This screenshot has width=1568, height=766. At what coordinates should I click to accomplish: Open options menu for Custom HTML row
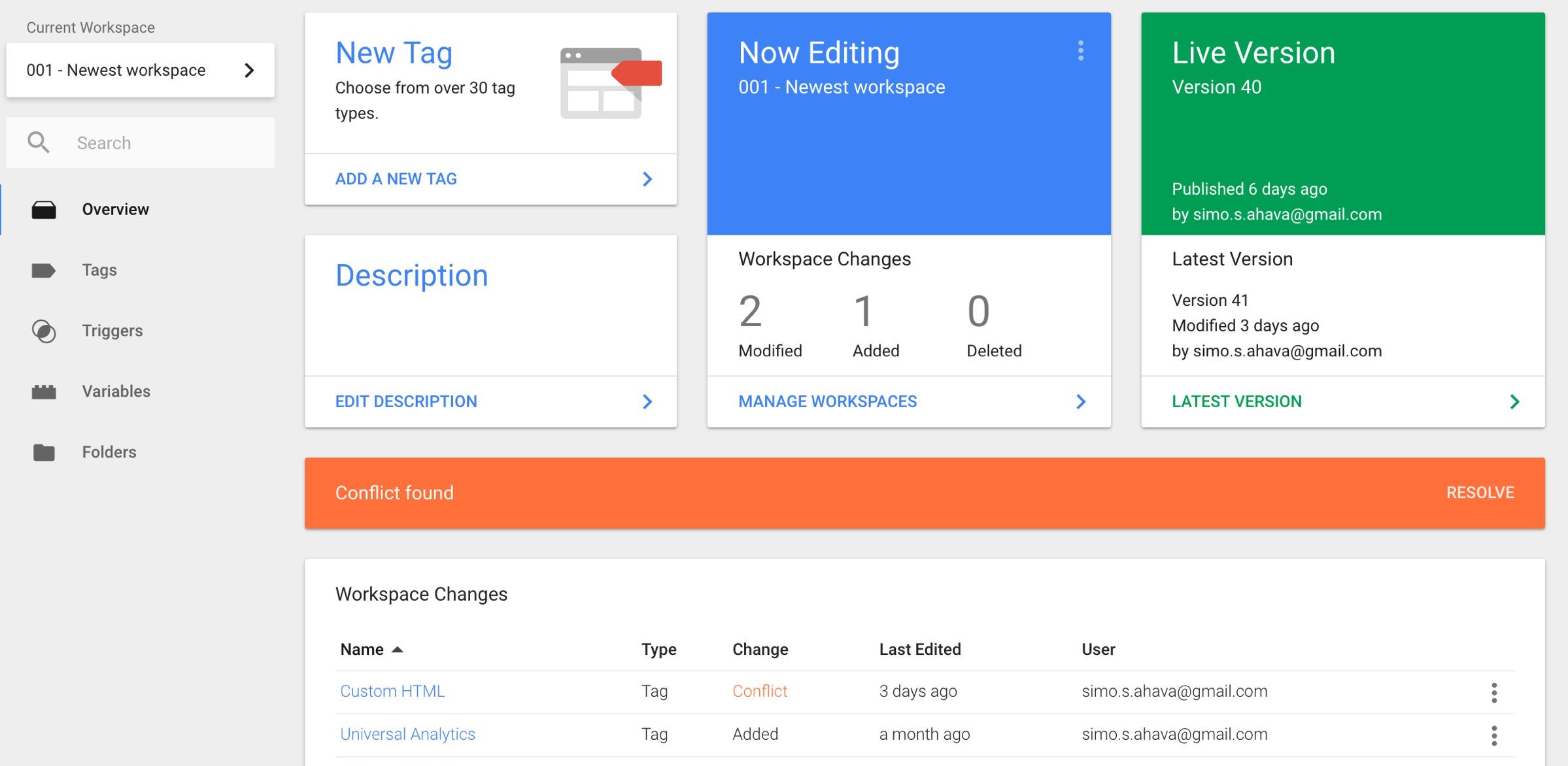[x=1494, y=692]
